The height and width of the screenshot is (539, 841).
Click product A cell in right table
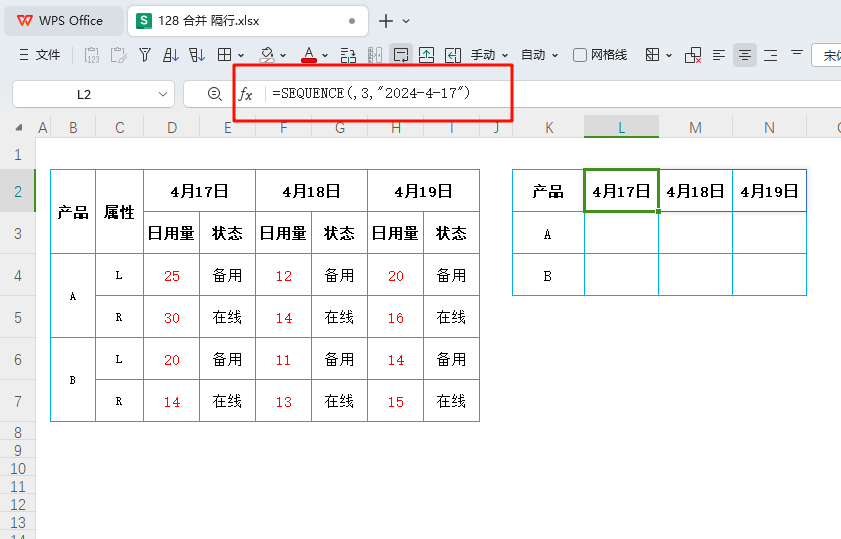point(548,234)
